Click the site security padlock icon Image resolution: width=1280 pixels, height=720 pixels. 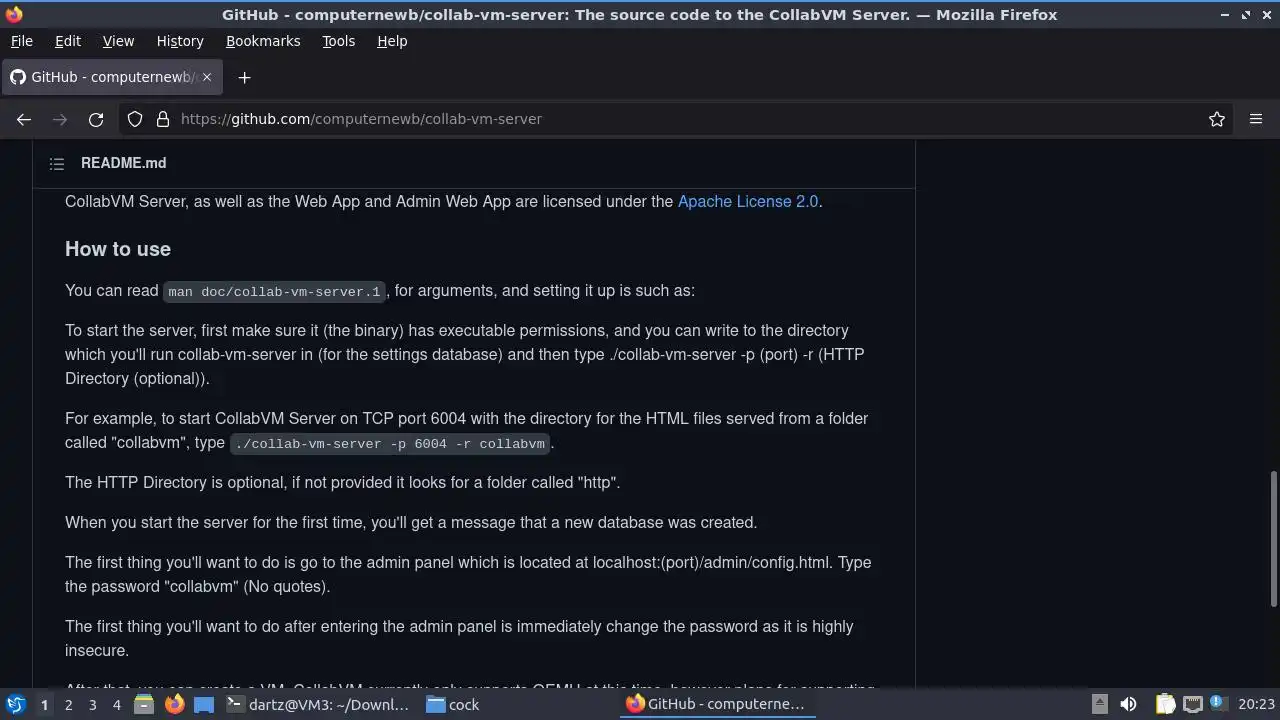(163, 119)
